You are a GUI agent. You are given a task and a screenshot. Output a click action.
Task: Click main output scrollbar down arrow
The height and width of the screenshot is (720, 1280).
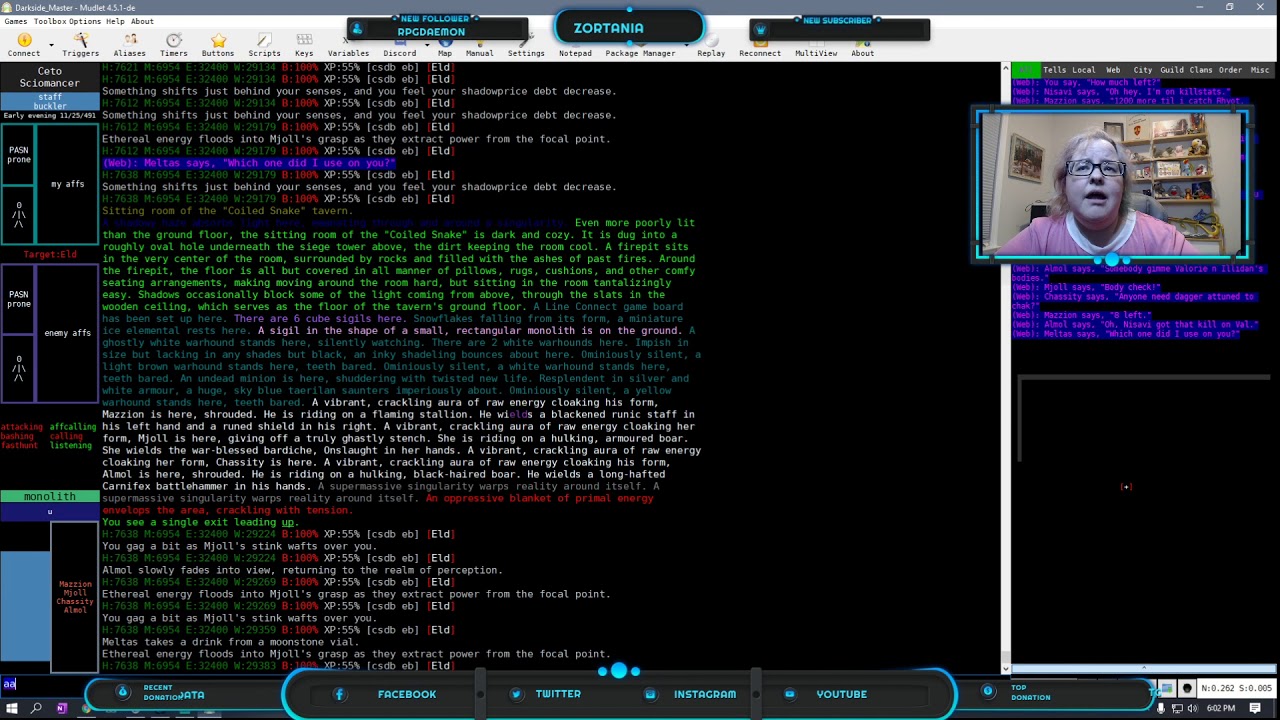[x=1006, y=668]
